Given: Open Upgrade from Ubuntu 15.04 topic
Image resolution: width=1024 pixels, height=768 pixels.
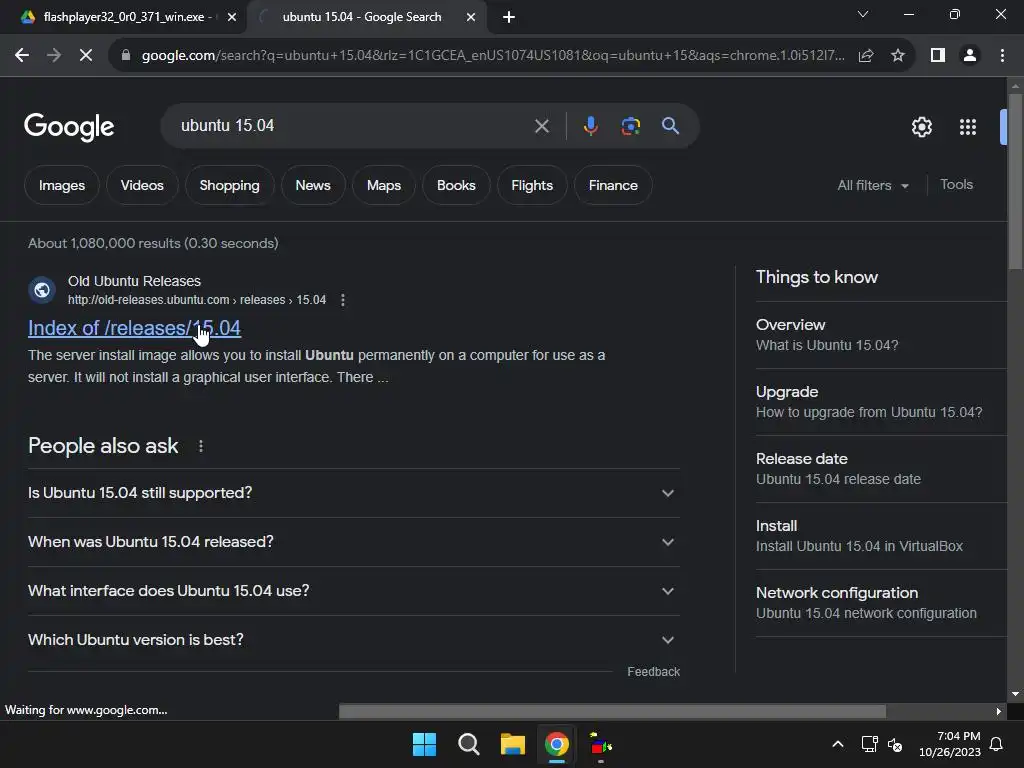Looking at the screenshot, I should point(881,402).
